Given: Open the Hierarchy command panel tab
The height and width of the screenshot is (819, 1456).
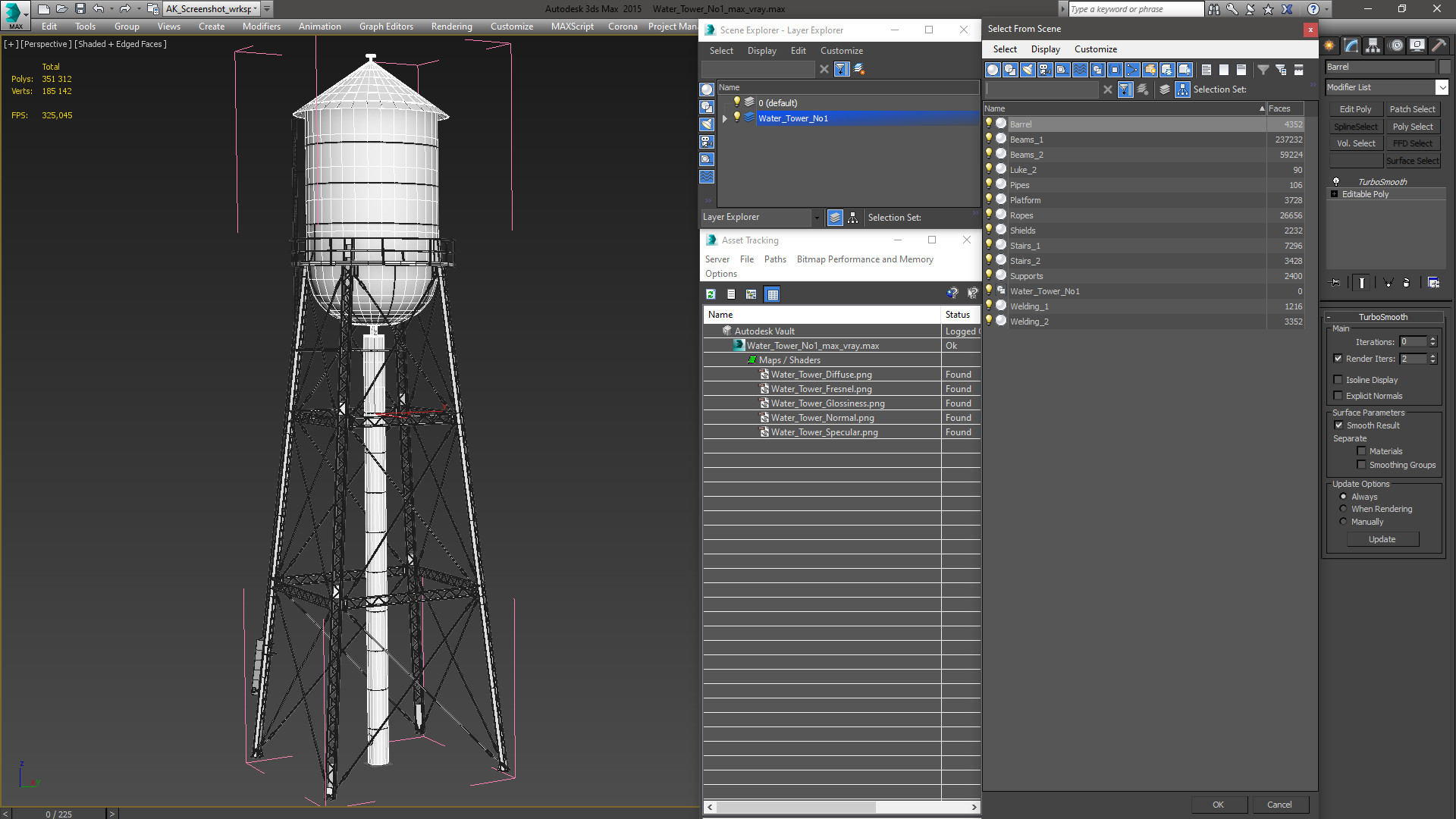Looking at the screenshot, I should coord(1373,45).
